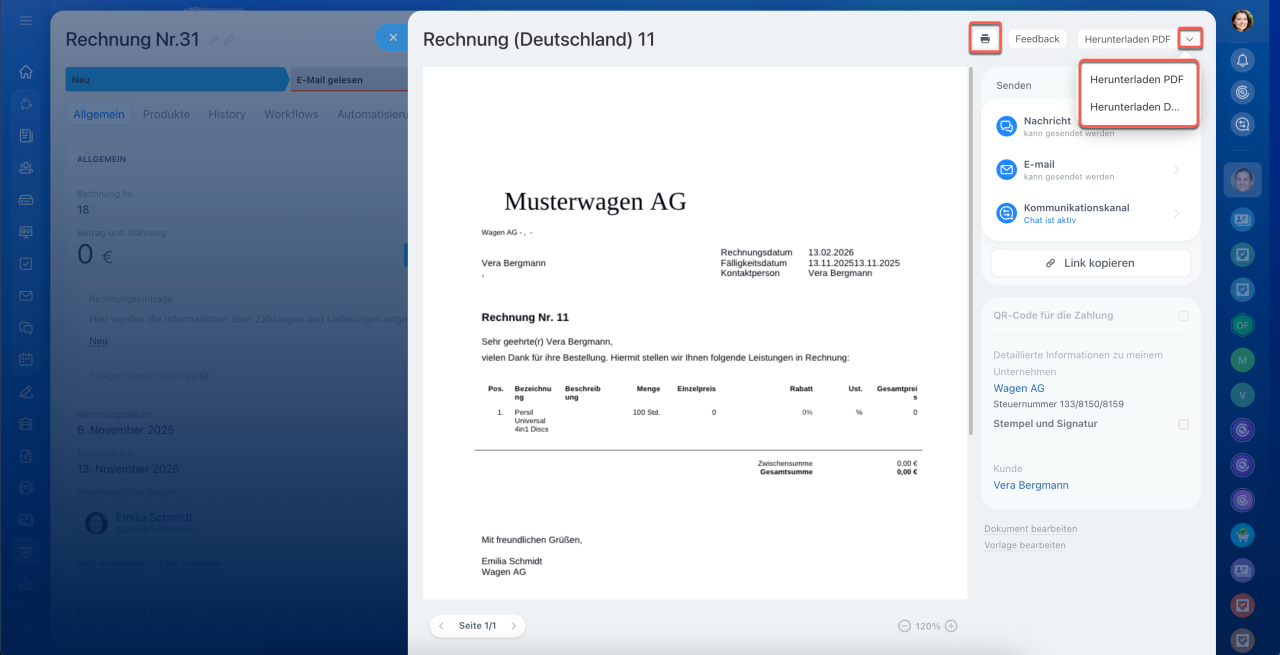Zoom out with the minus icon
Image resolution: width=1280 pixels, height=655 pixels.
(904, 626)
